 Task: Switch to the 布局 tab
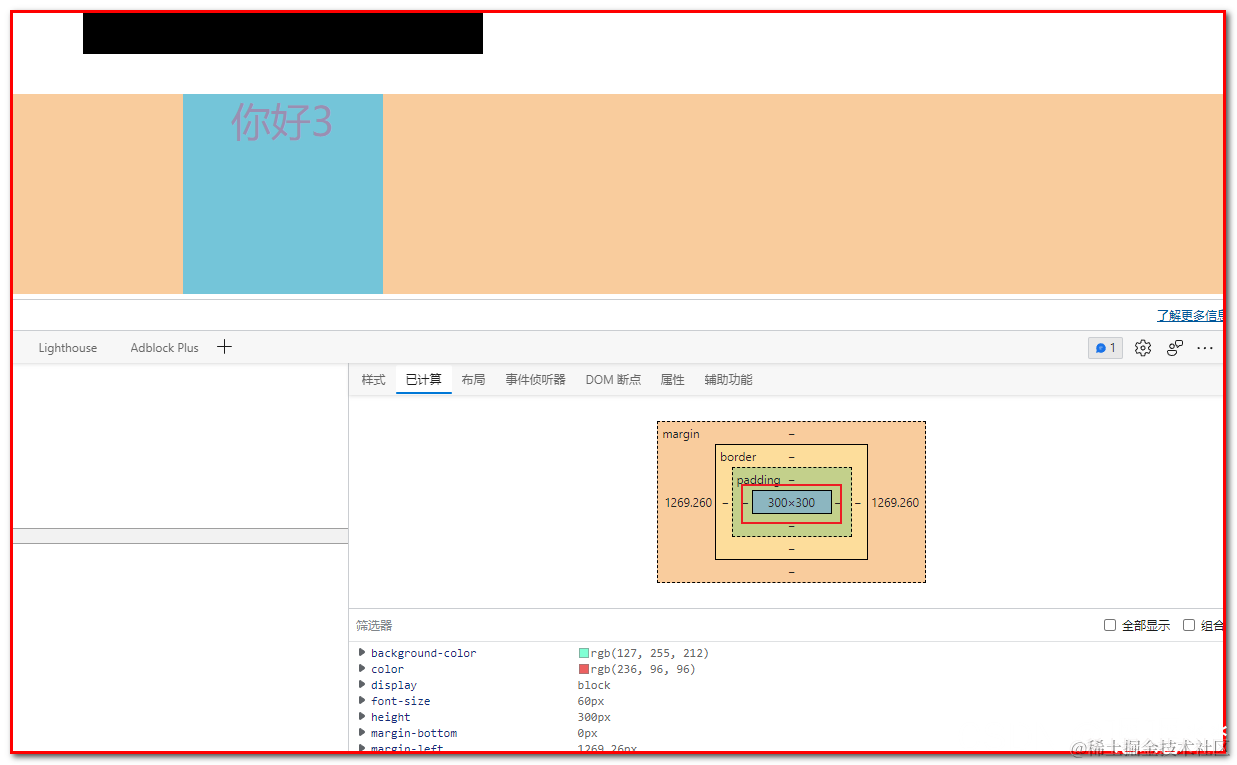pos(473,379)
